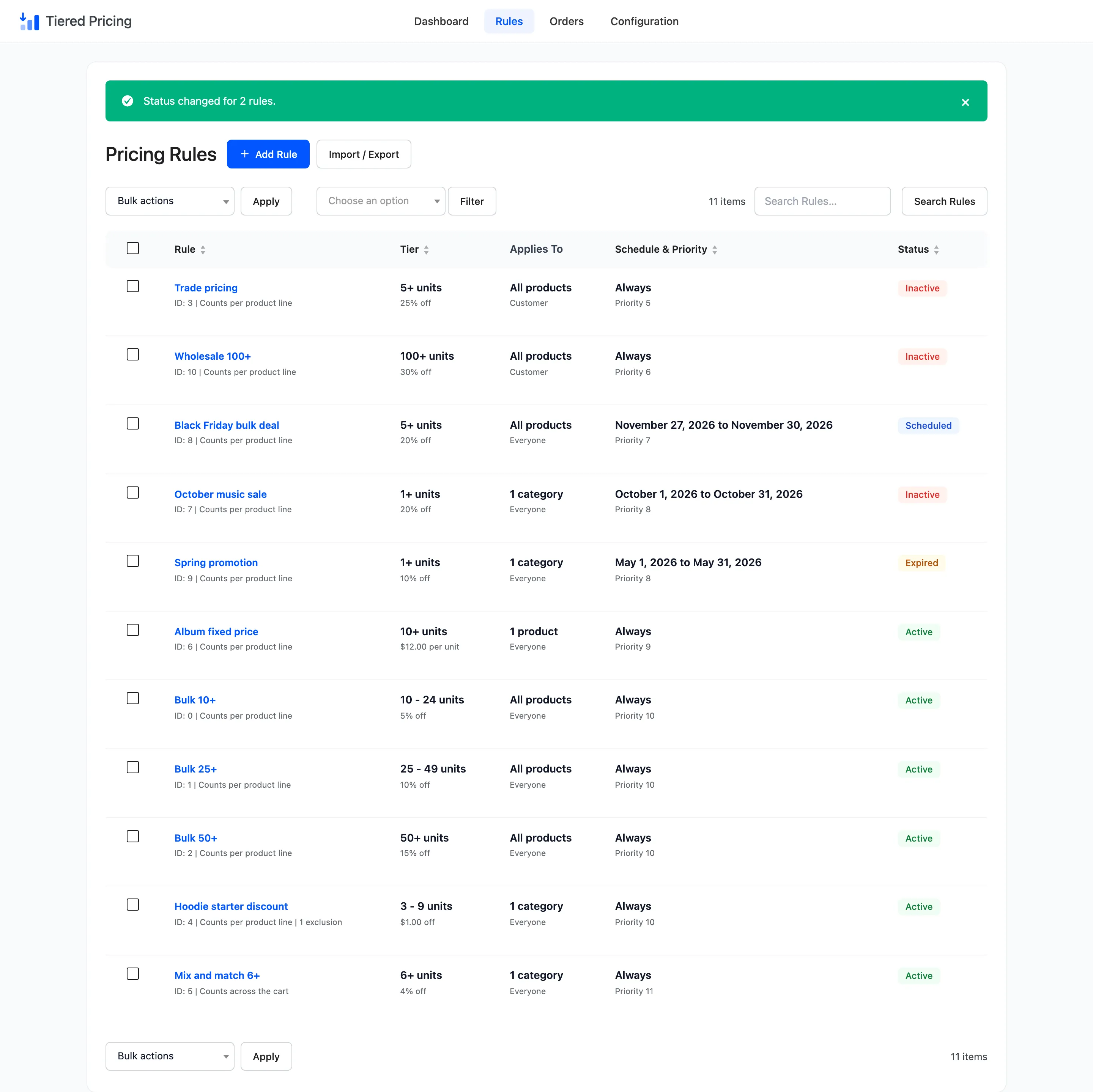Open the Hoodie starter discount rule
Image resolution: width=1093 pixels, height=1092 pixels.
coord(231,906)
